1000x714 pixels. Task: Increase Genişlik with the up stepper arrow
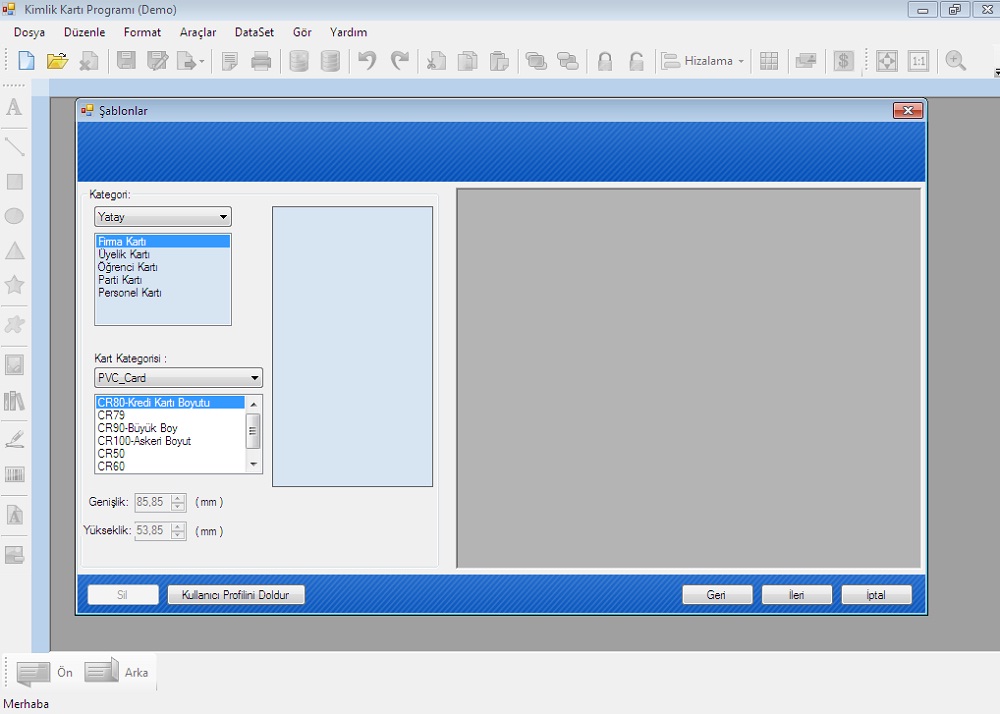[x=179, y=498]
